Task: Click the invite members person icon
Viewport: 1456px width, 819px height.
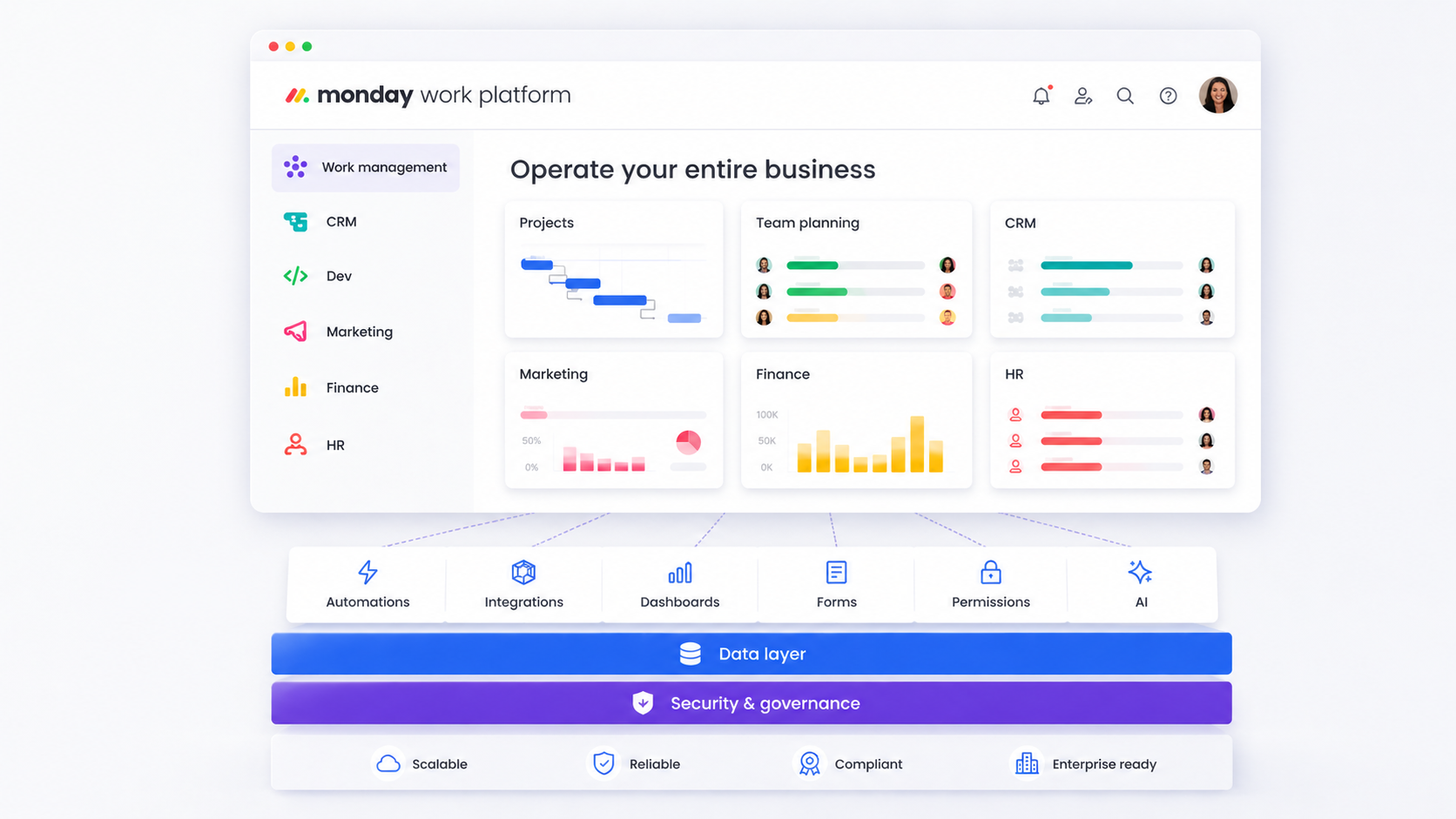Action: point(1082,96)
